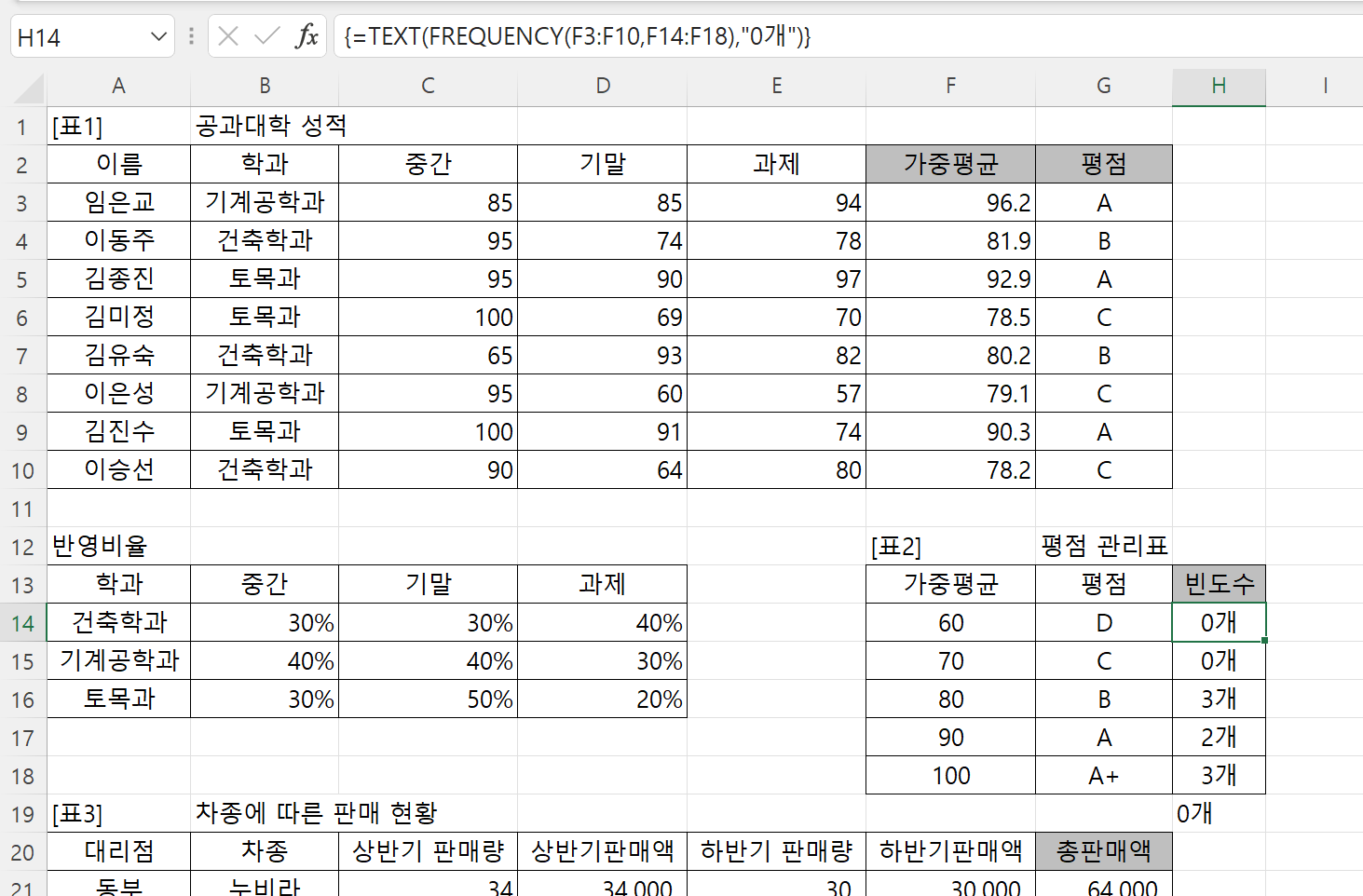Select the column F header

[950, 87]
